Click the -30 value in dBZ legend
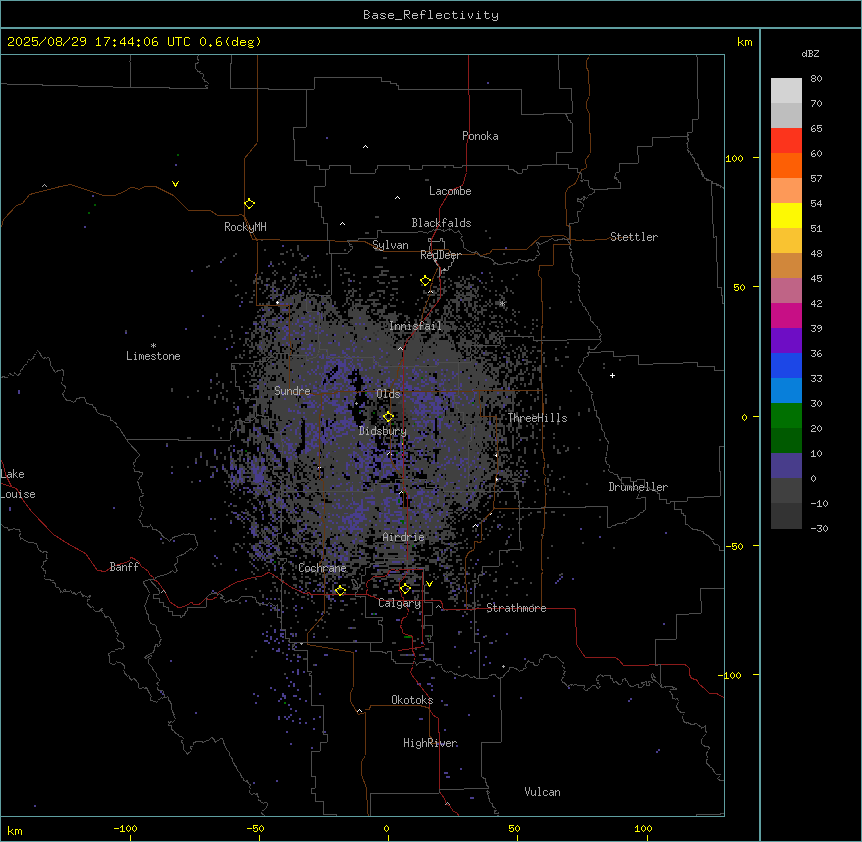This screenshot has height=842, width=862. (x=819, y=528)
